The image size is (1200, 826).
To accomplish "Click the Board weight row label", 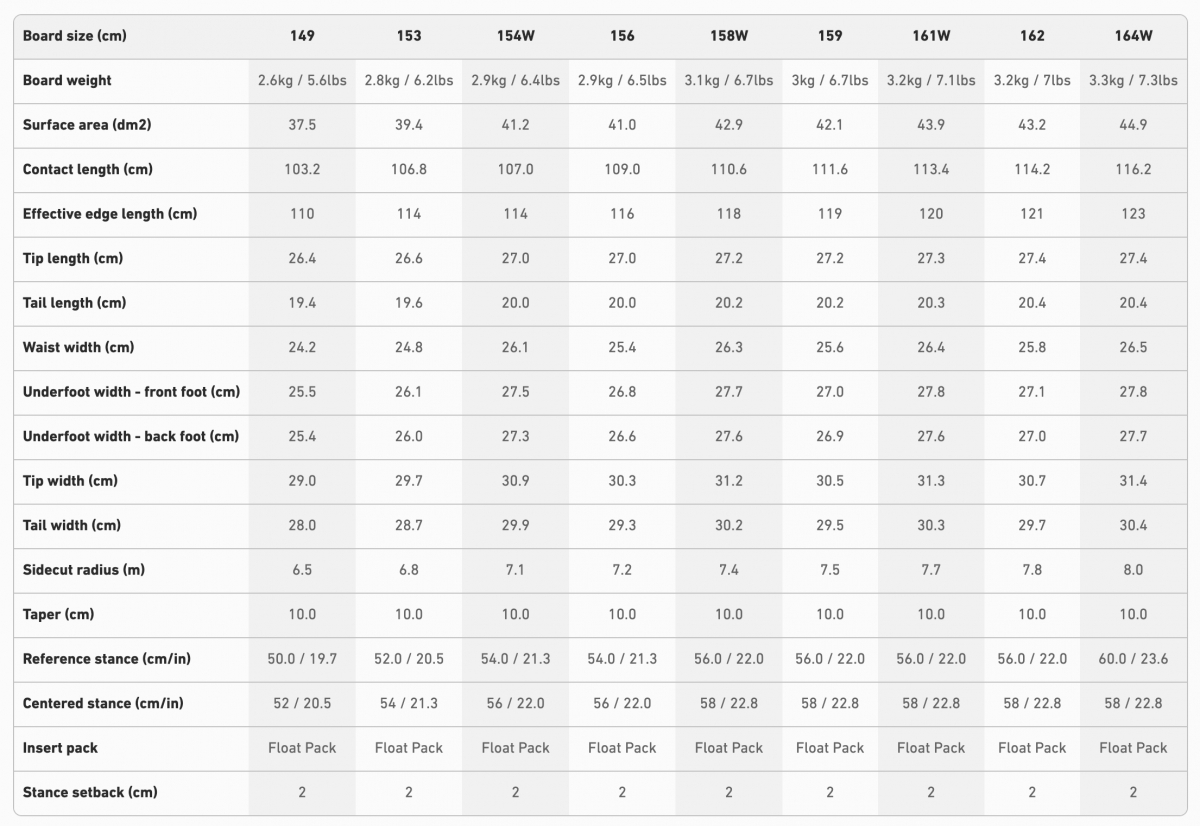I will 67,80.
